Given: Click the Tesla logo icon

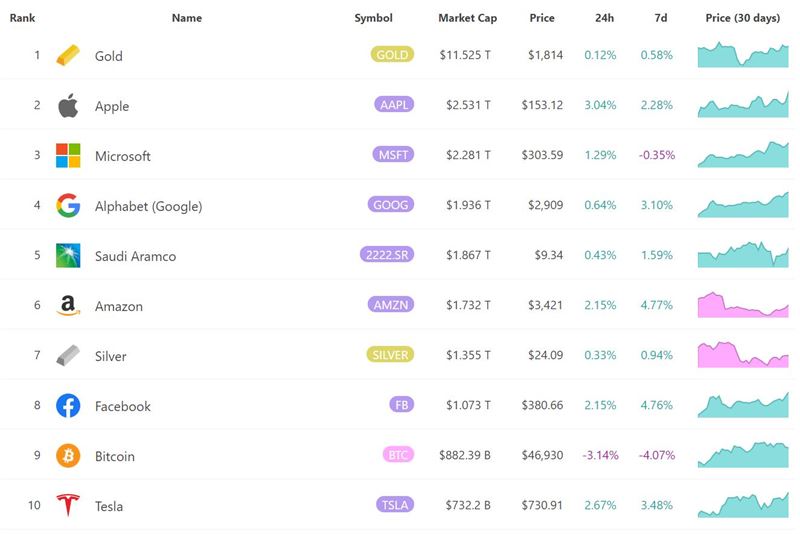Looking at the screenshot, I should [x=68, y=505].
